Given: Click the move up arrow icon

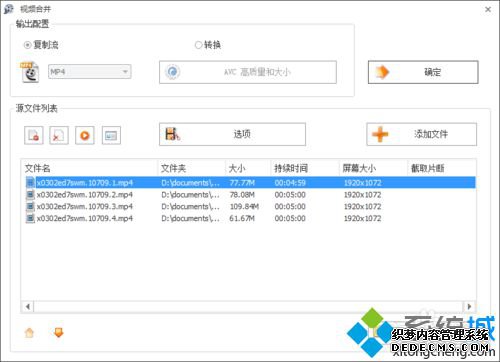Looking at the screenshot, I should click(x=29, y=333).
